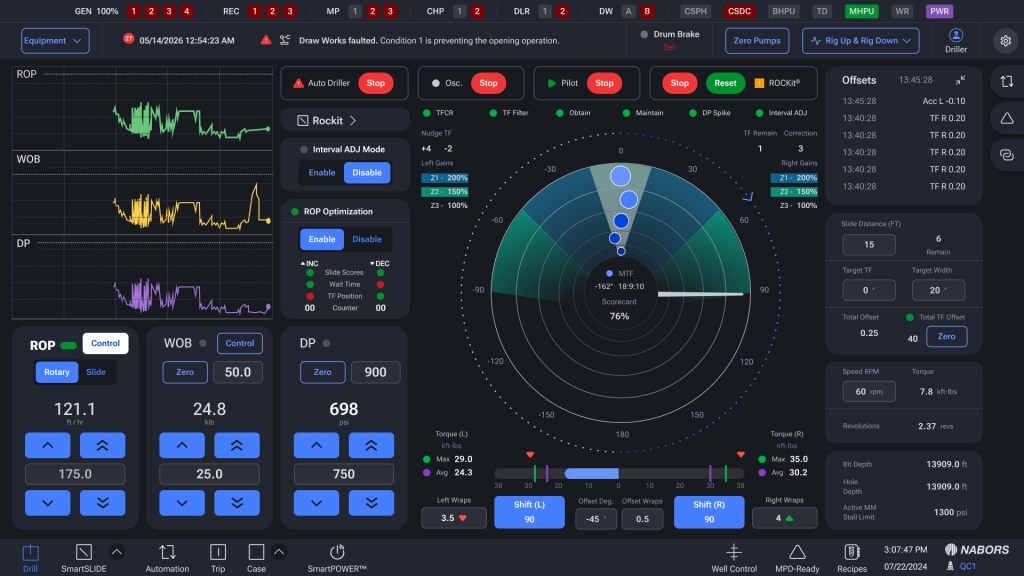Open Recipes screen
The image size is (1024, 576).
click(852, 558)
